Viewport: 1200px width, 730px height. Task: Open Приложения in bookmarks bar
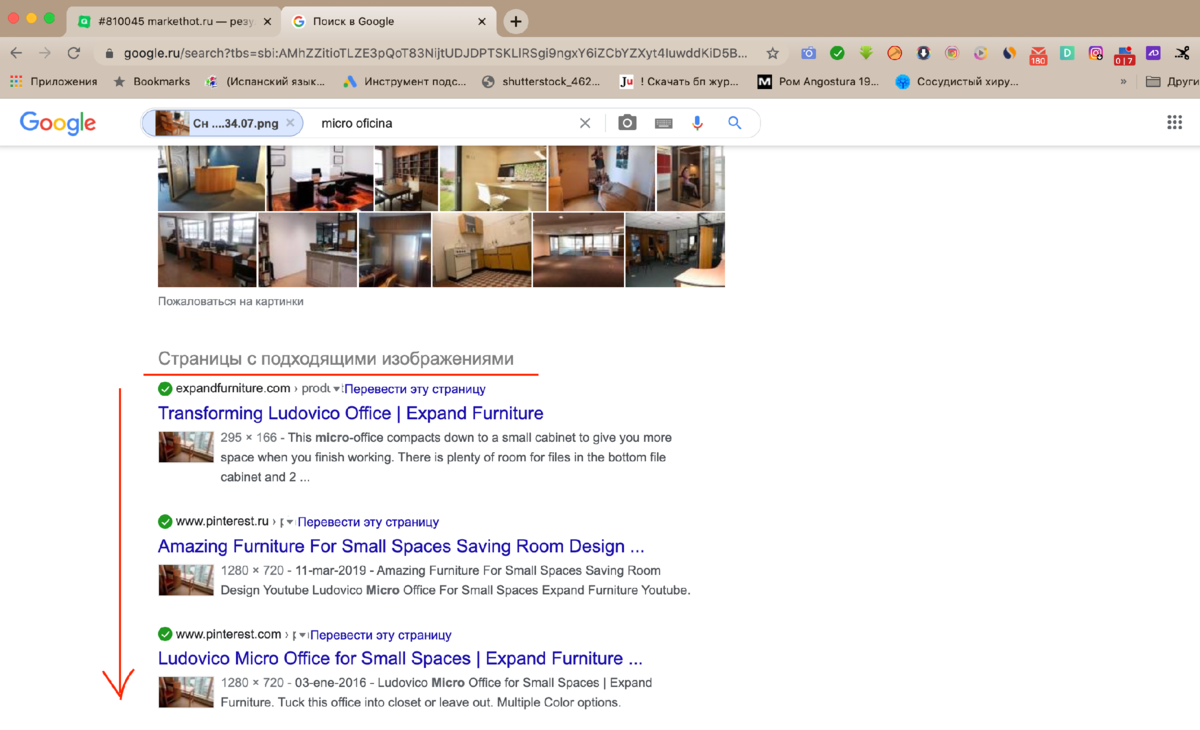[54, 81]
